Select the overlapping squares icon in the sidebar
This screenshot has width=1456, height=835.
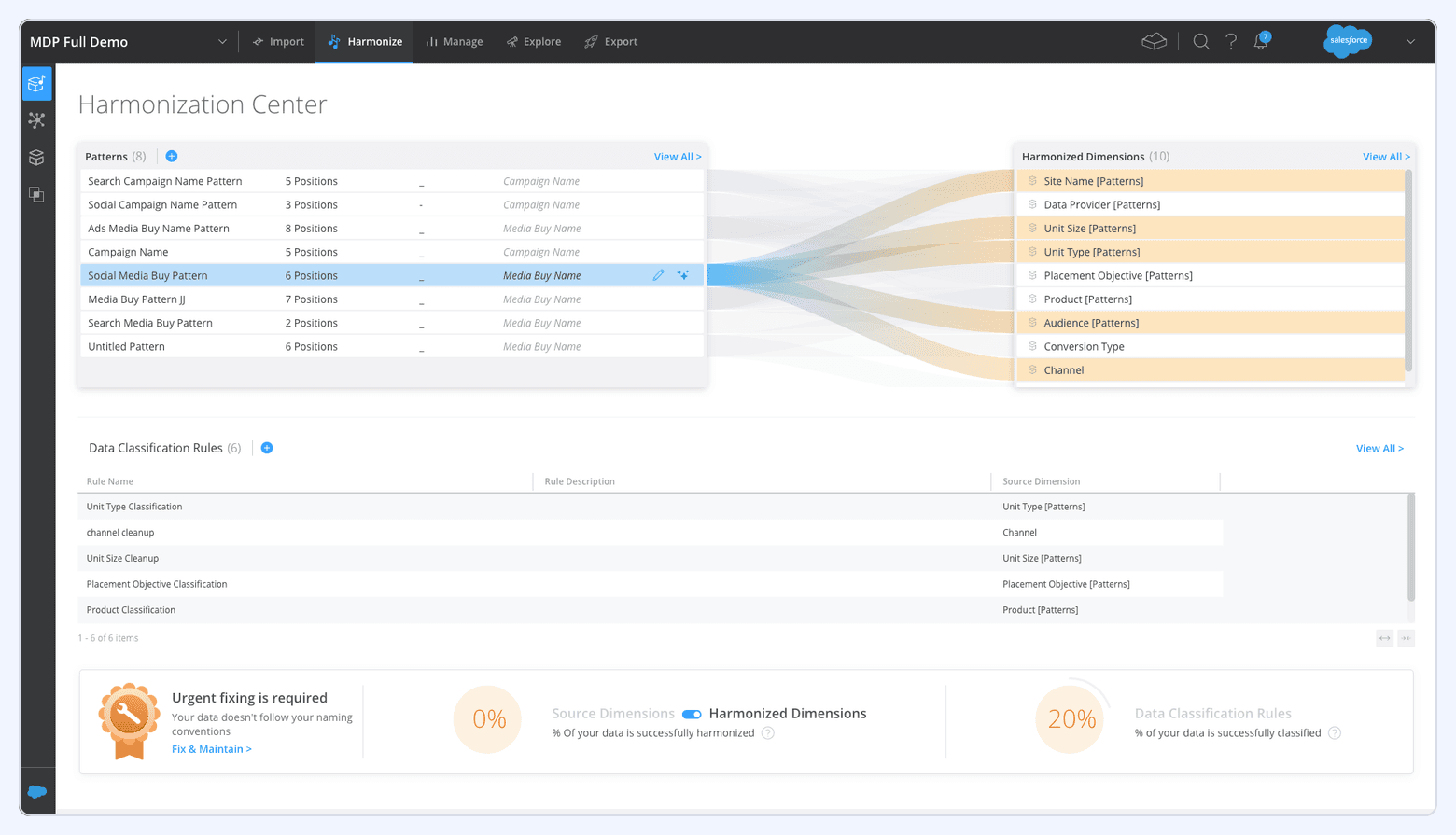click(36, 194)
